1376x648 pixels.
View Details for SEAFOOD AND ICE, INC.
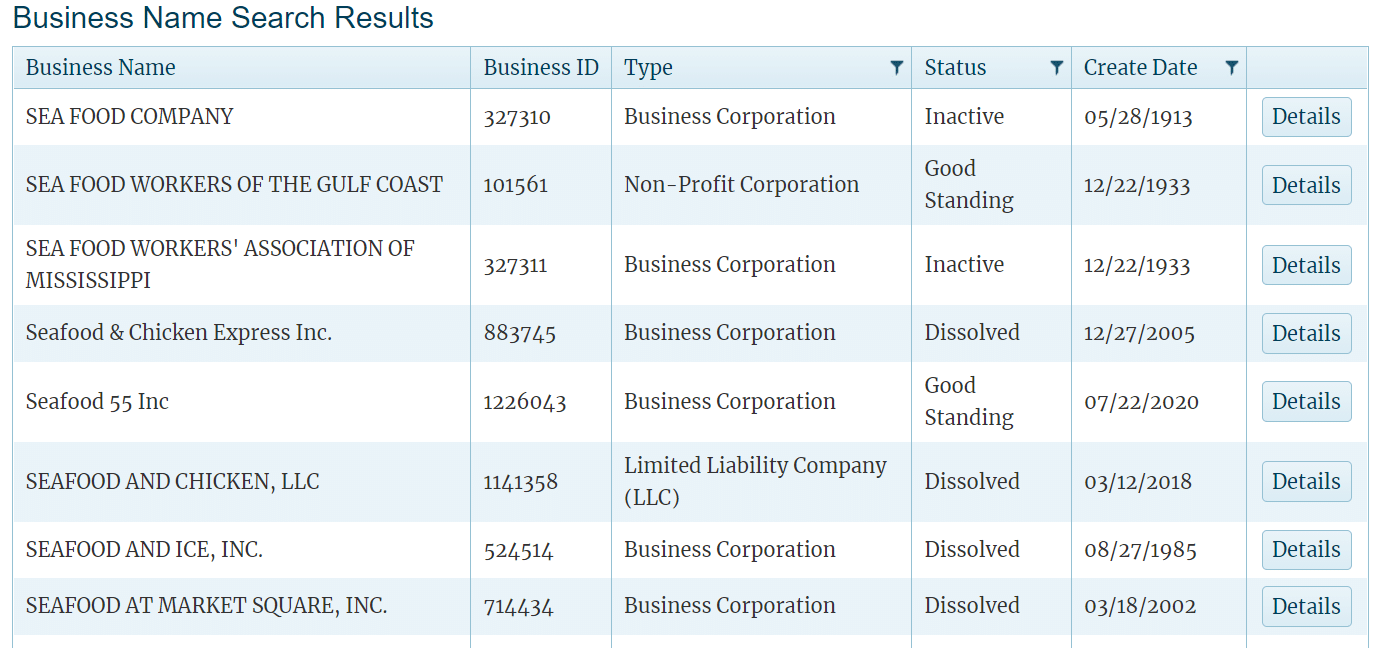[x=1306, y=549]
